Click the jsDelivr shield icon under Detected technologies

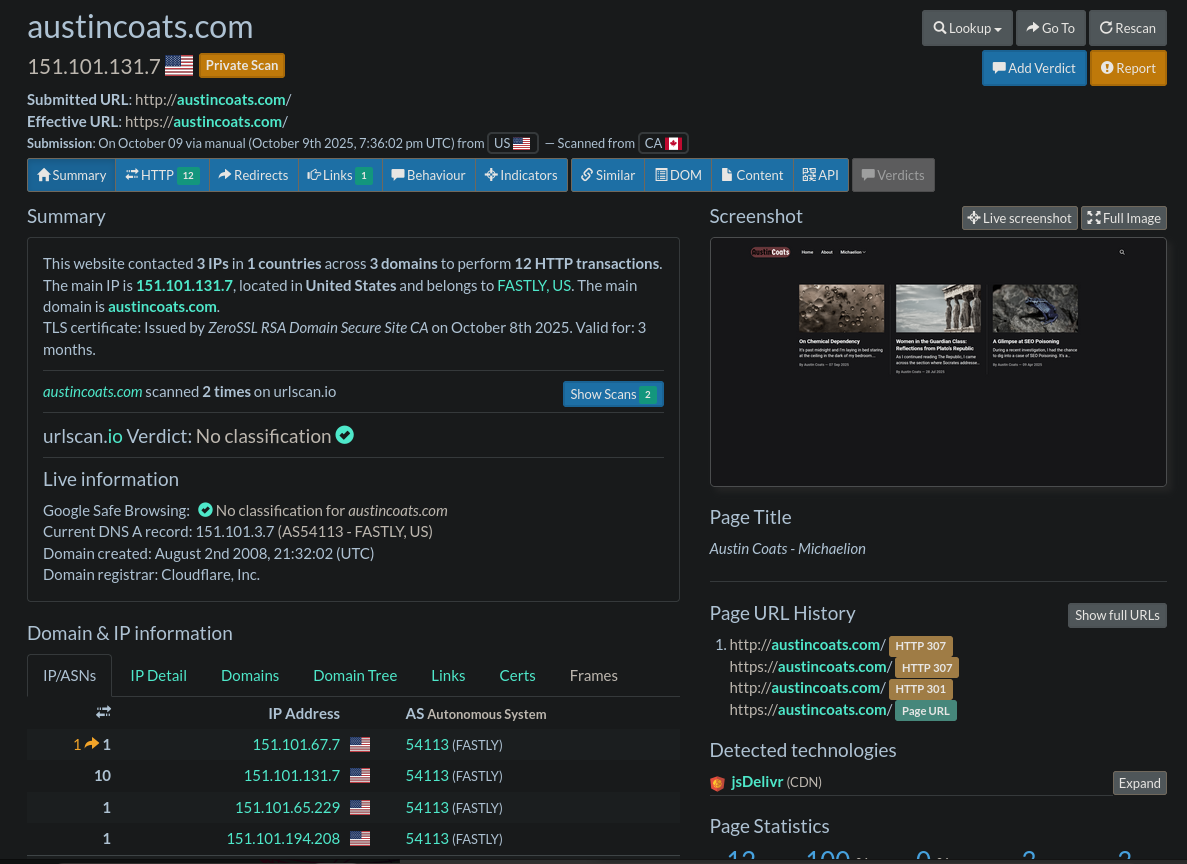point(718,784)
